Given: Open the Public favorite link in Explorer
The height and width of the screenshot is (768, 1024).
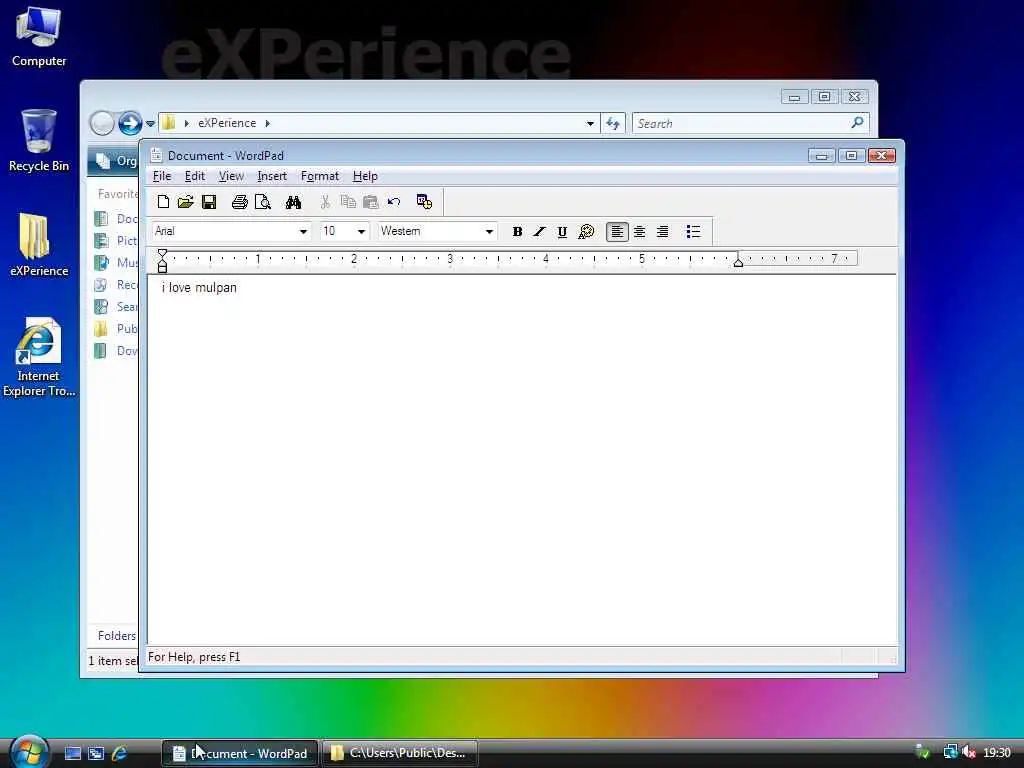Looking at the screenshot, I should pyautogui.click(x=116, y=328).
